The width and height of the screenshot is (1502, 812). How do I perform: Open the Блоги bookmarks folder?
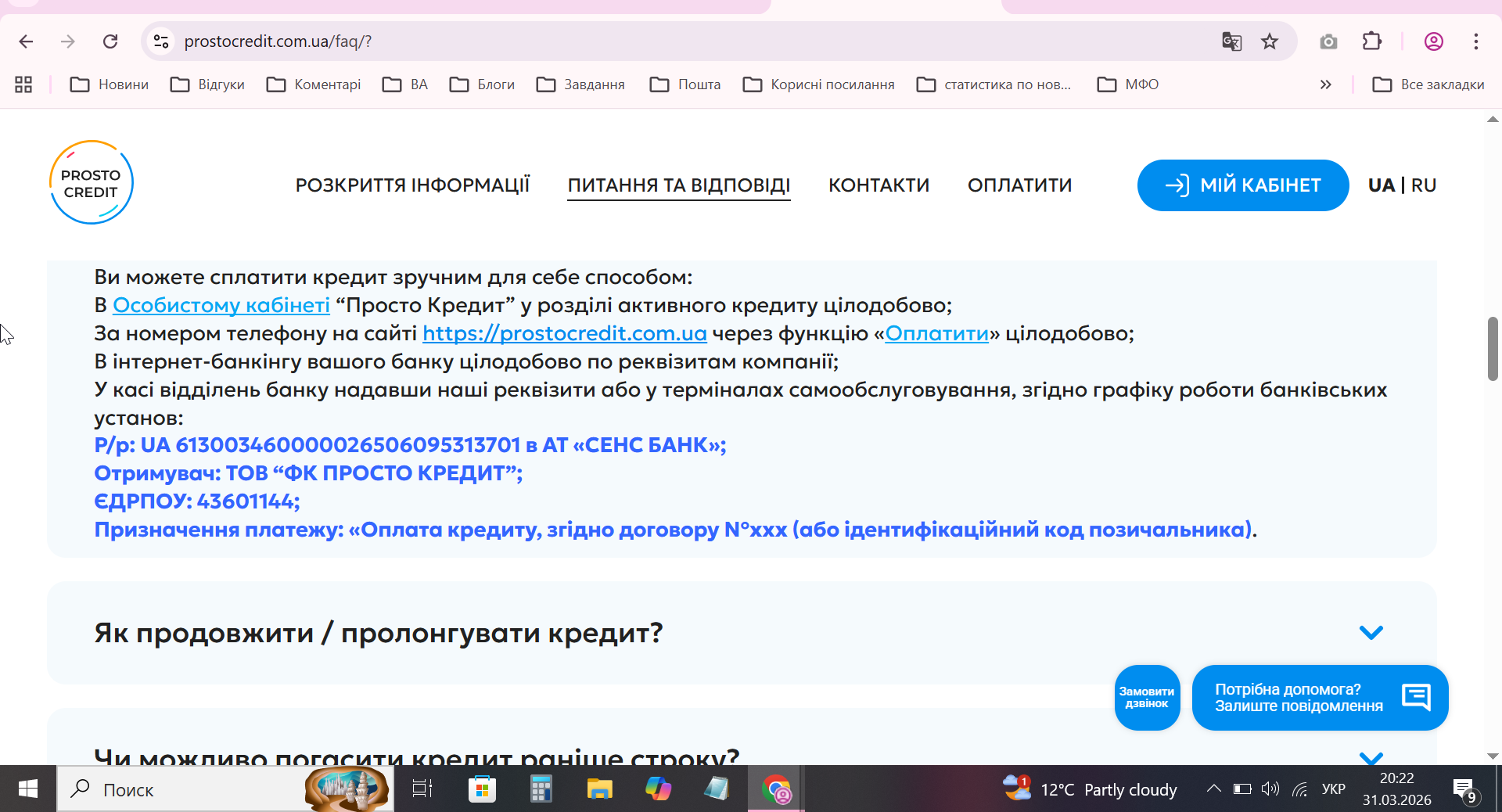(x=483, y=84)
